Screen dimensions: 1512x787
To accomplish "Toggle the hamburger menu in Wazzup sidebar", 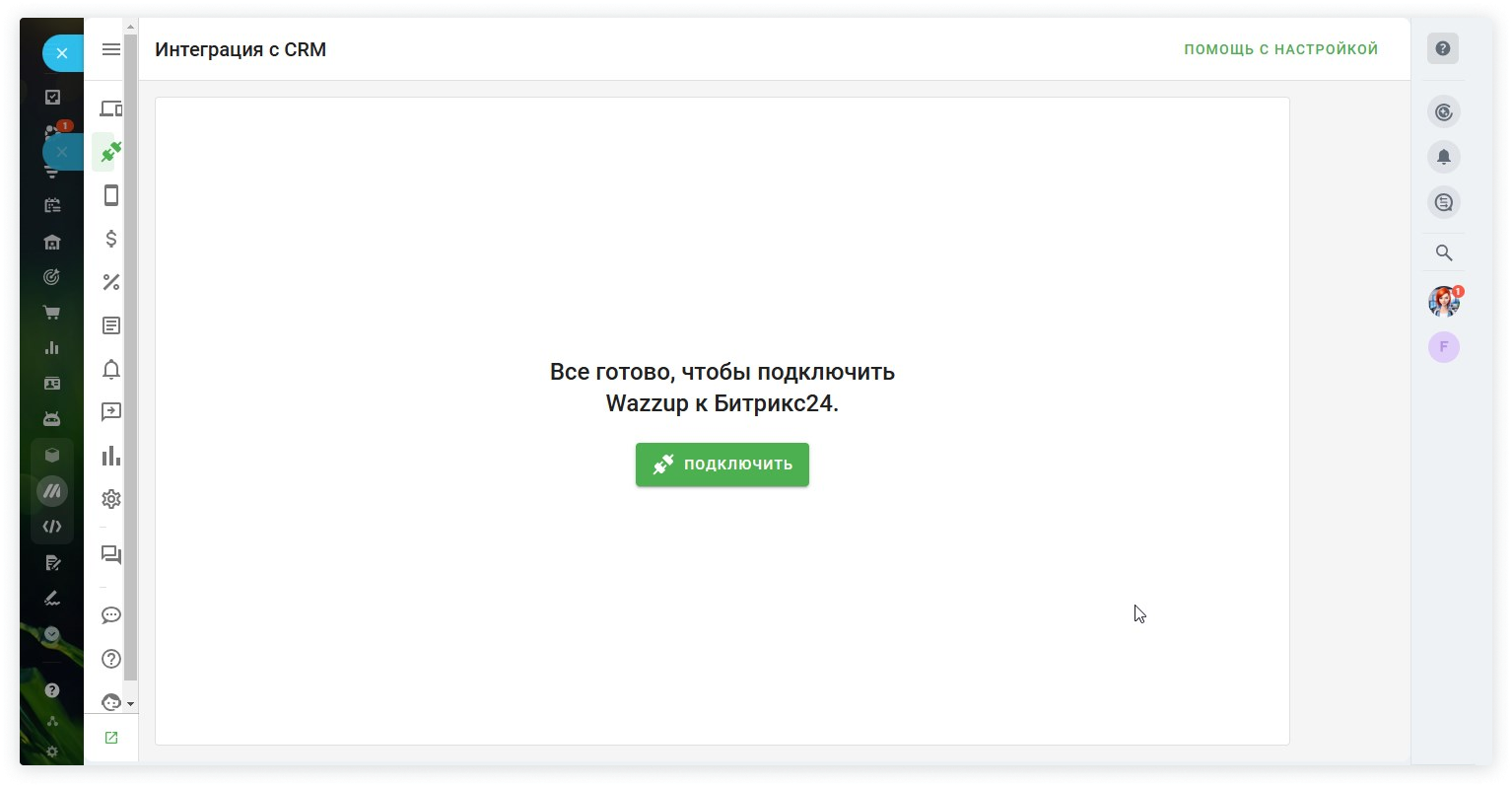I will 111,49.
